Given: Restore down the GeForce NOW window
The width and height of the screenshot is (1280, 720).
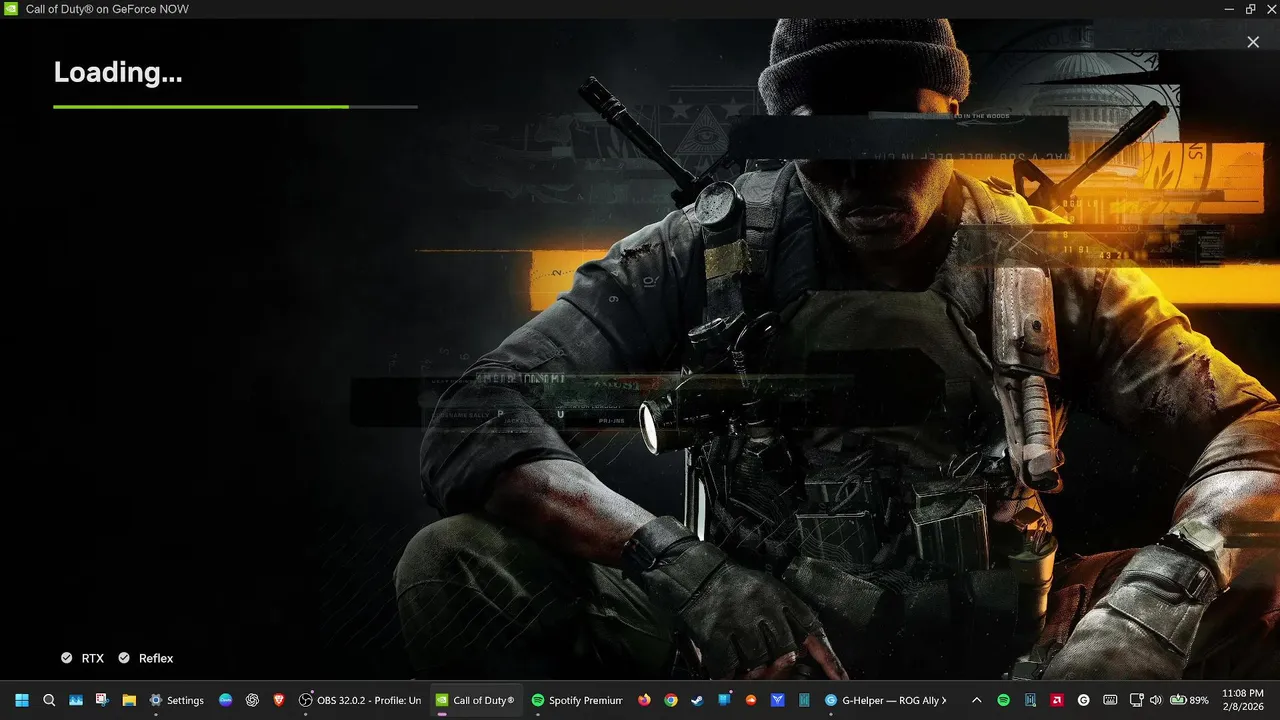Looking at the screenshot, I should 1250,9.
